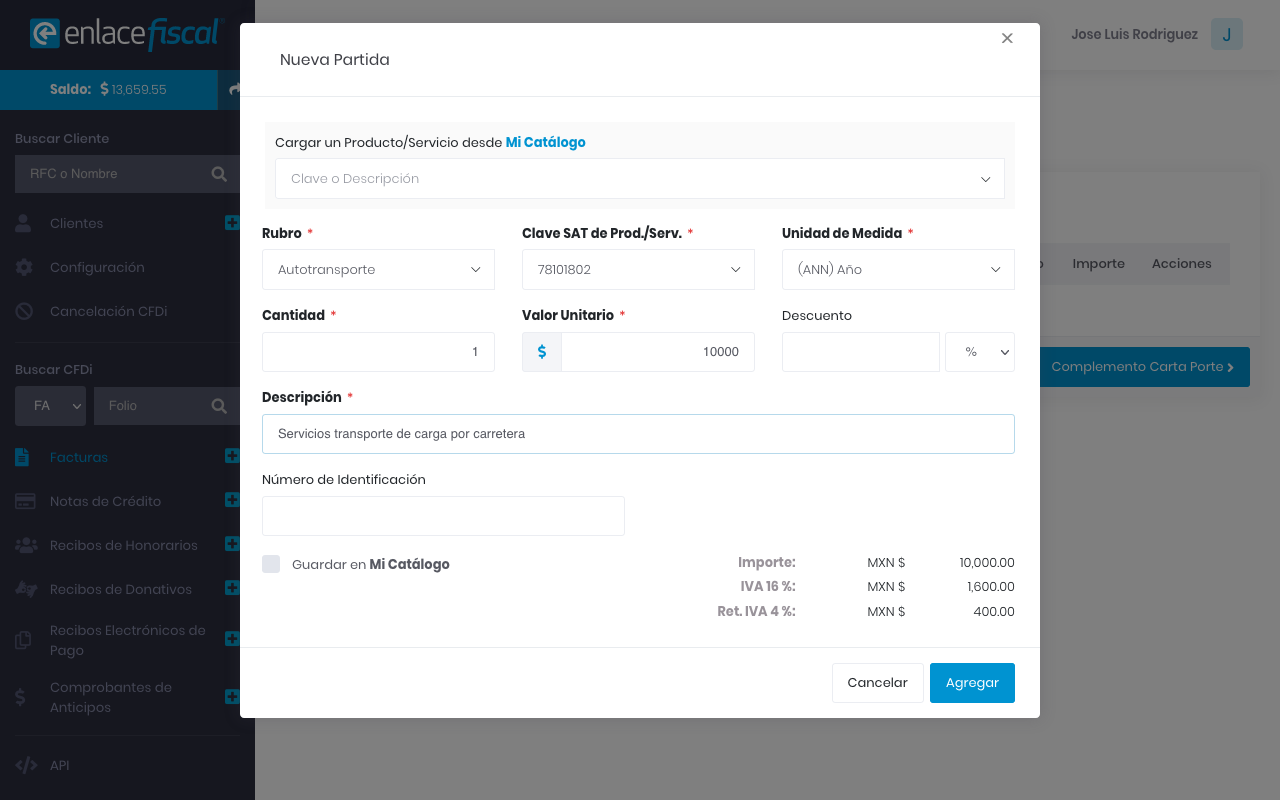This screenshot has width=1280, height=800.
Task: Click the Descripción text field
Action: 638,434
